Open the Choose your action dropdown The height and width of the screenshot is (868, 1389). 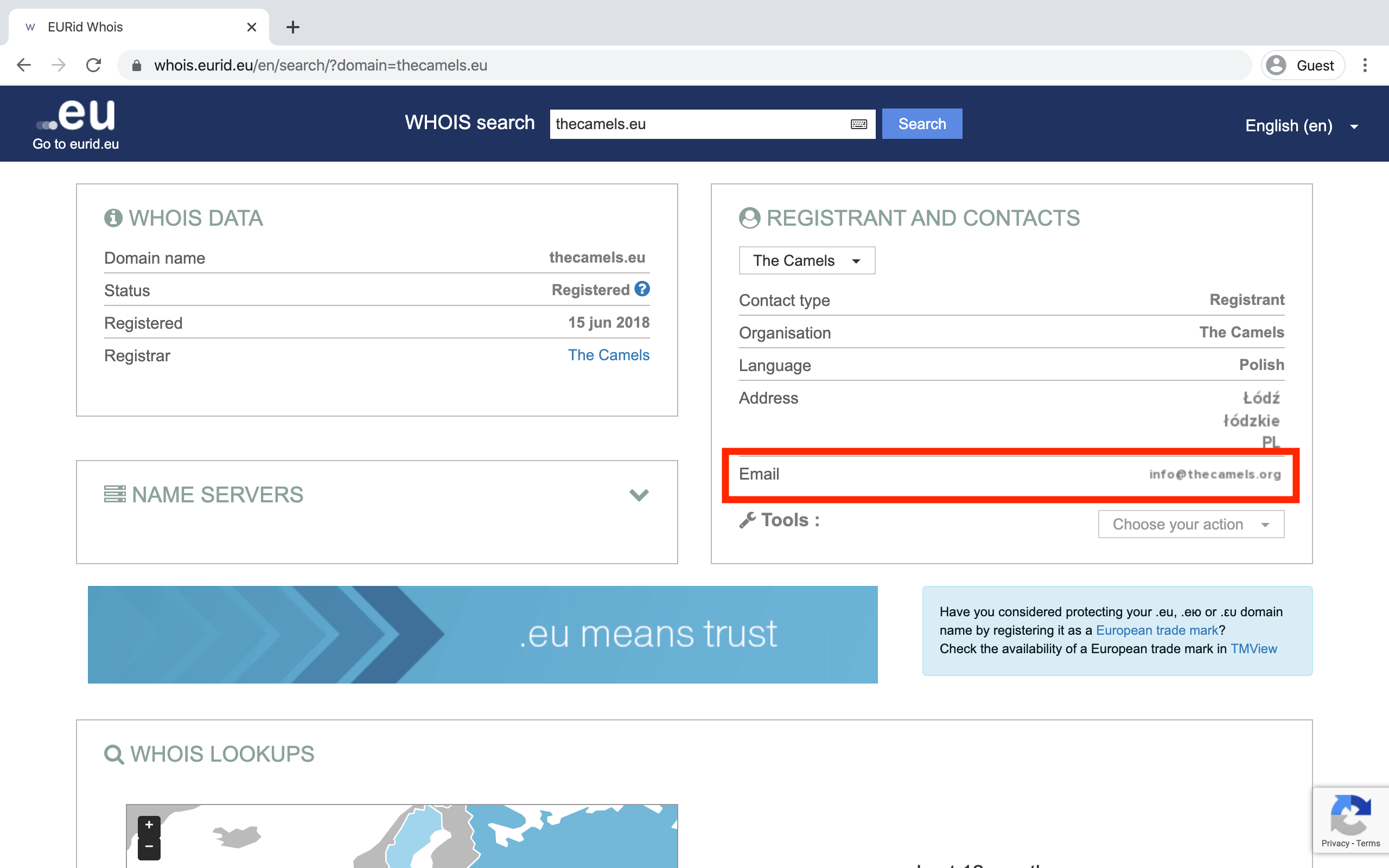1191,524
